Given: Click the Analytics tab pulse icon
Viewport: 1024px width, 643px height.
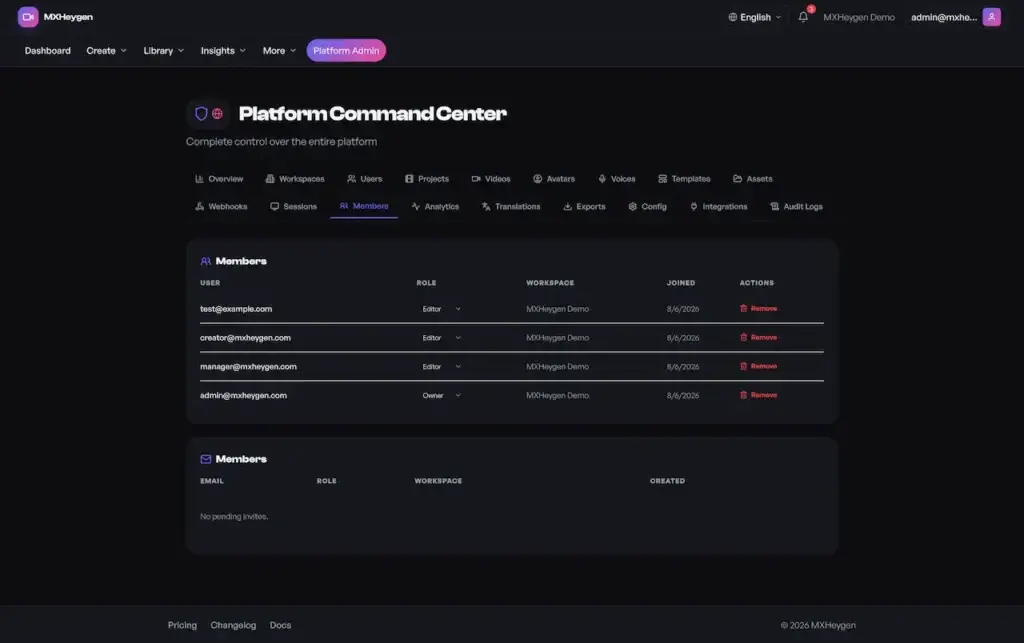Looking at the screenshot, I should 415,206.
